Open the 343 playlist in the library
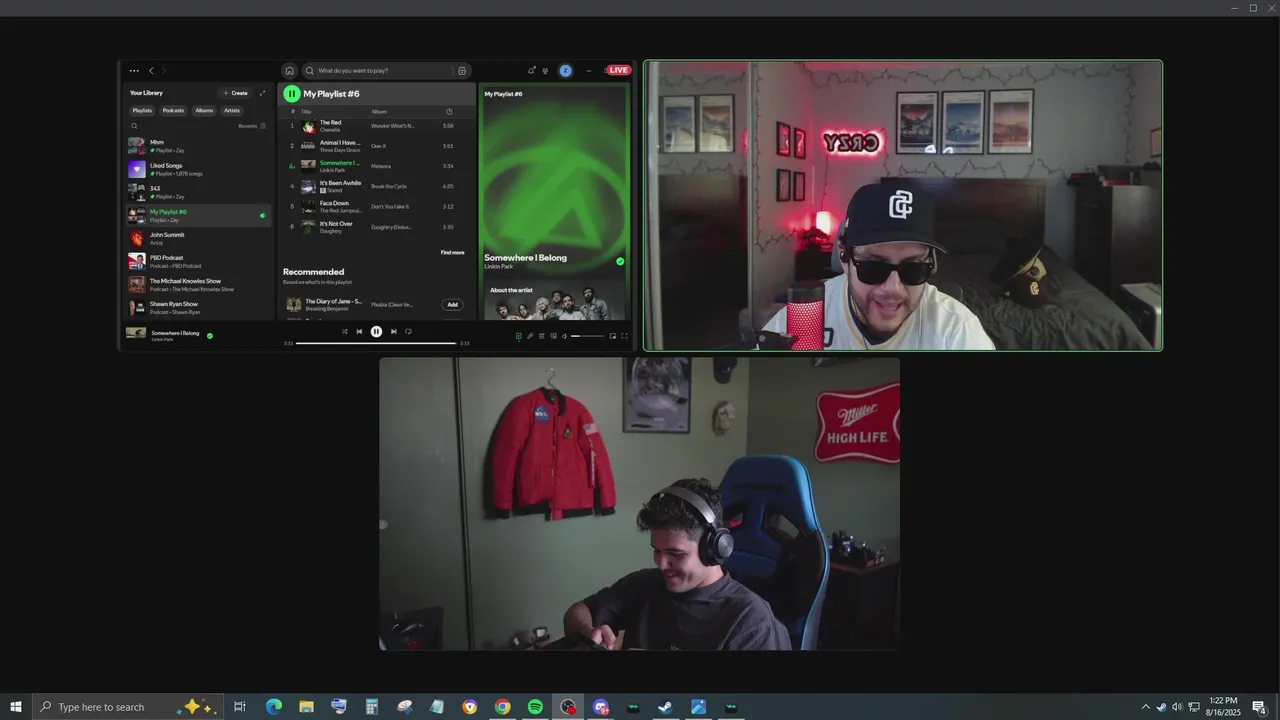1280x720 pixels. 198,192
